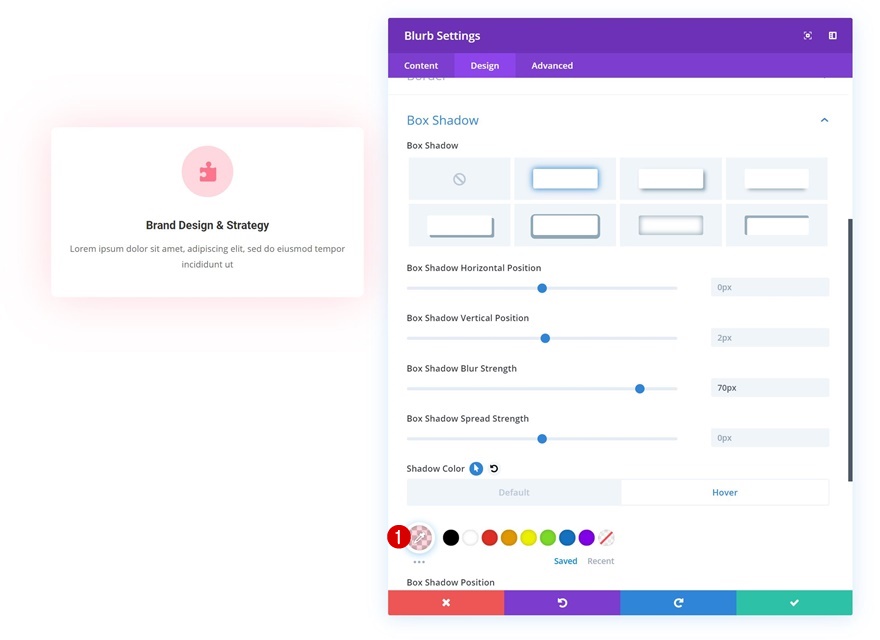Pick the purple color swatch

586,538
